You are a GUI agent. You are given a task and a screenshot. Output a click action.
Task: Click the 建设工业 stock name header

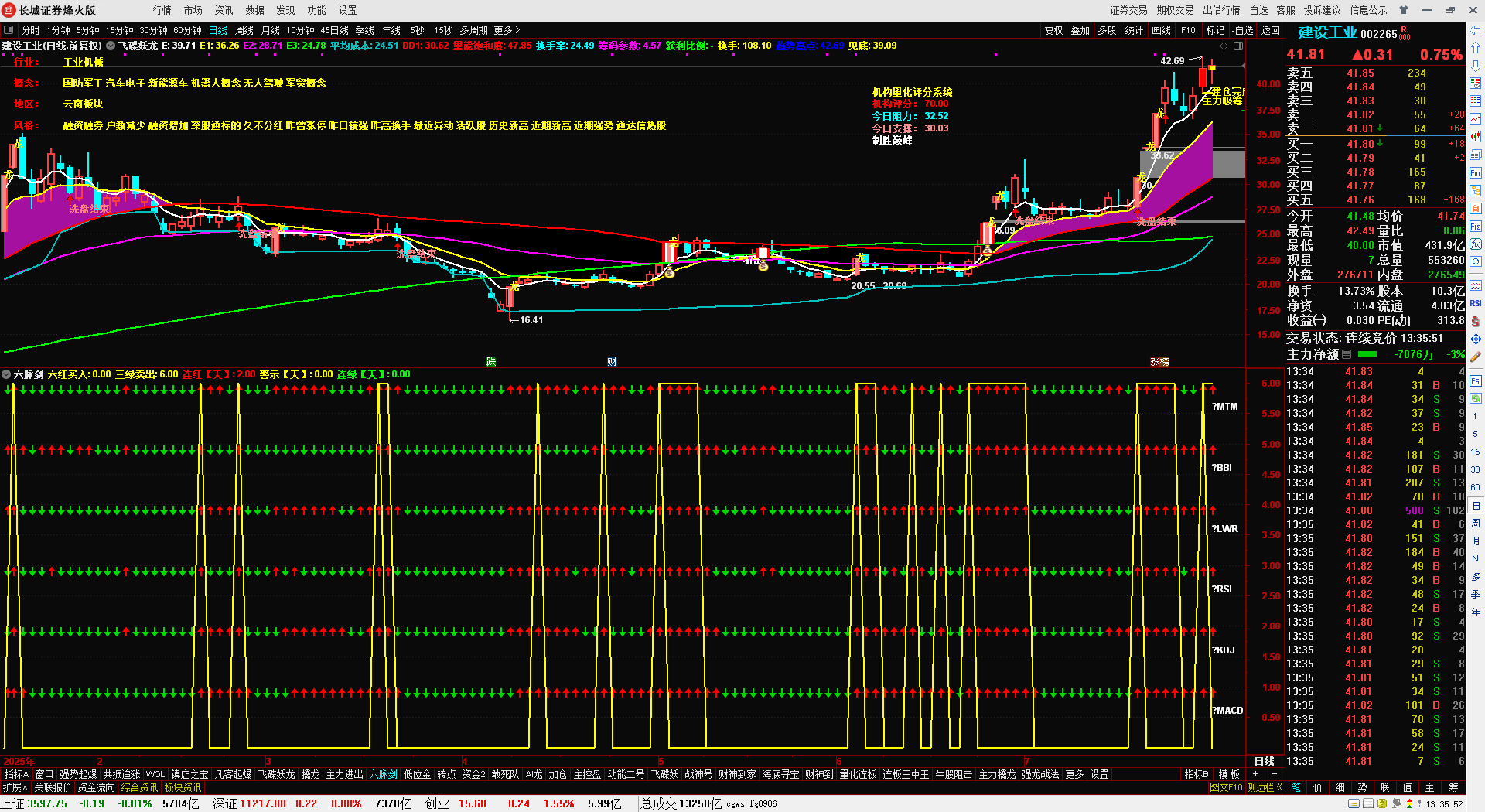click(1327, 32)
